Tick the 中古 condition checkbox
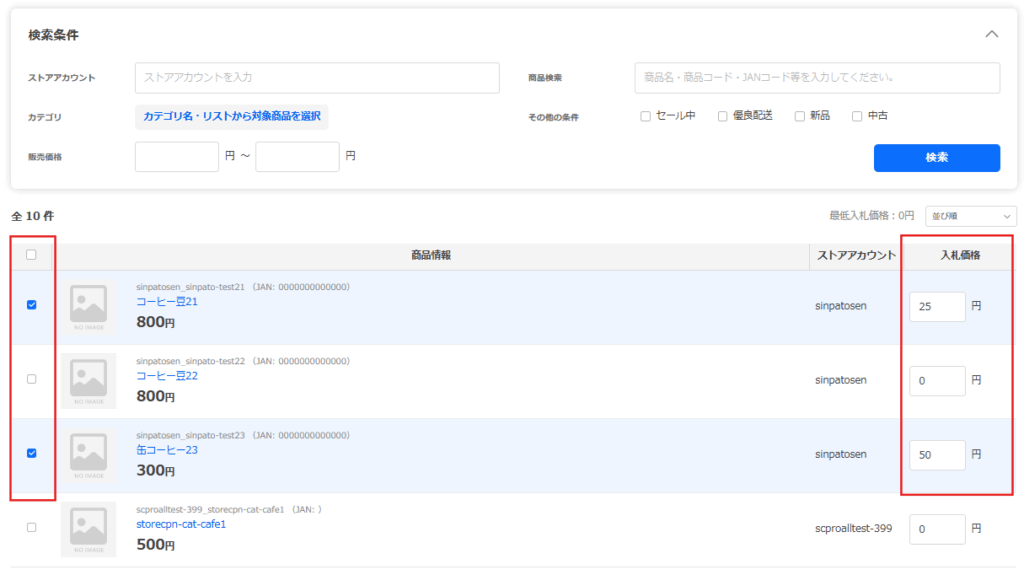 click(x=857, y=116)
